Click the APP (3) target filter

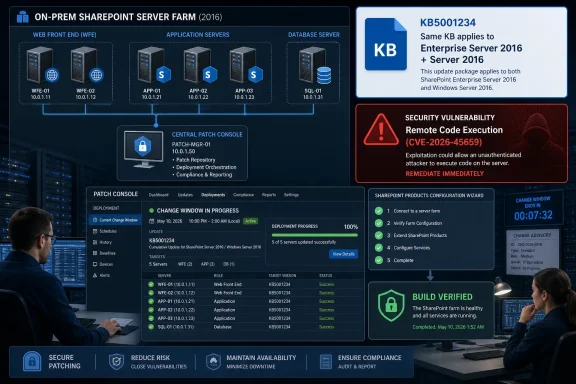tap(208, 264)
